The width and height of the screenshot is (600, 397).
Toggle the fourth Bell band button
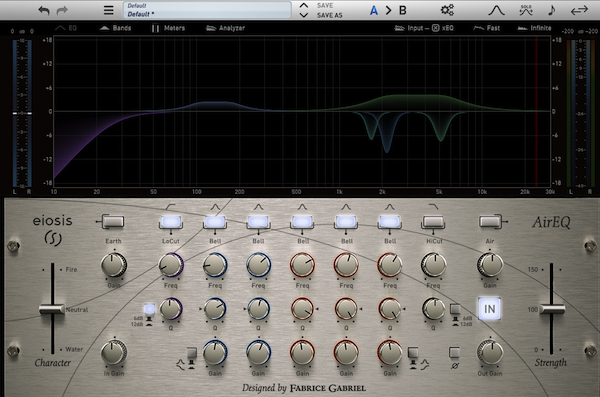point(346,222)
